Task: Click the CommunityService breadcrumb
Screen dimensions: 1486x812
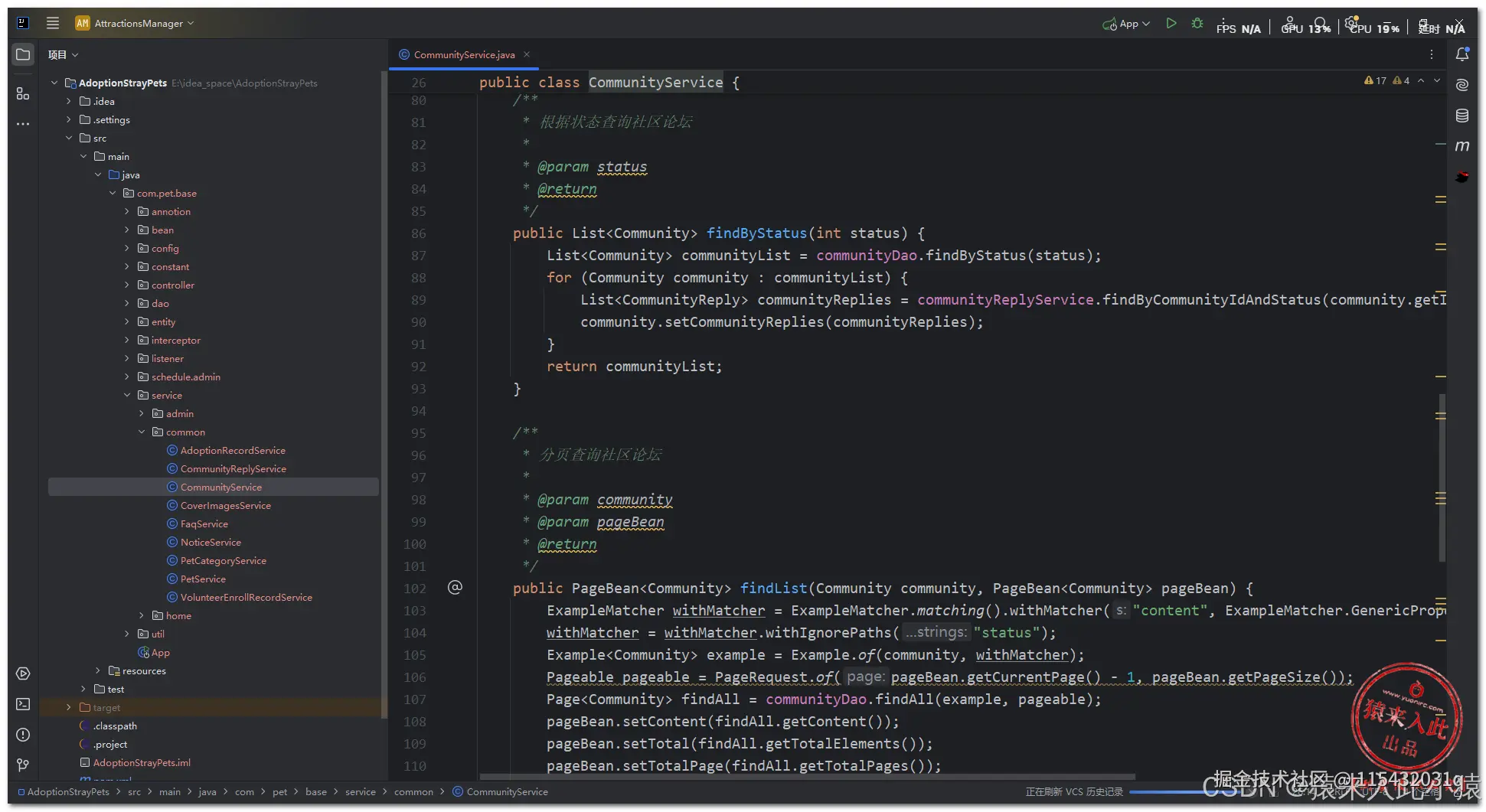Action: coord(501,791)
